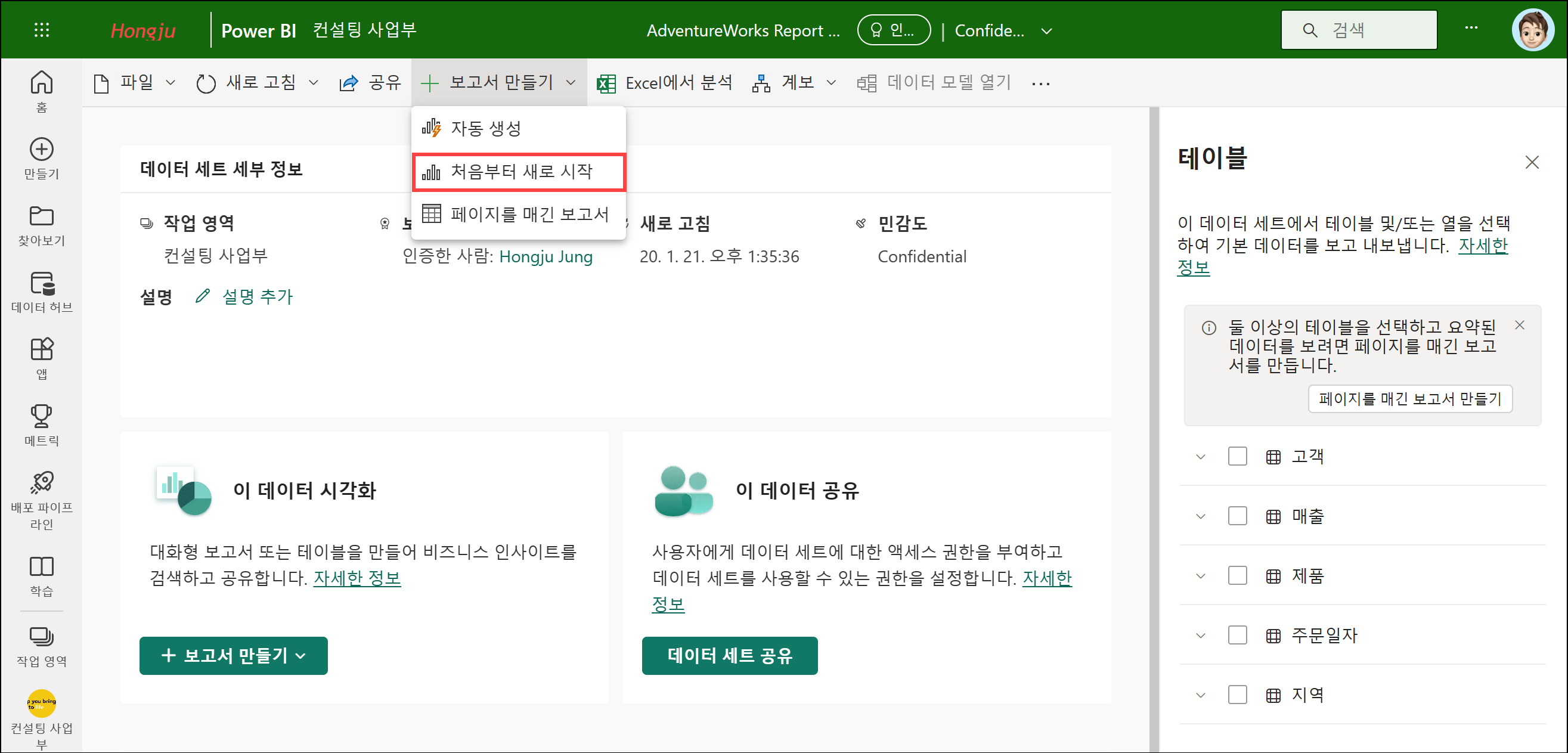This screenshot has width=1568, height=753.
Task: Check the 주문일자 table checkbox
Action: [1237, 635]
